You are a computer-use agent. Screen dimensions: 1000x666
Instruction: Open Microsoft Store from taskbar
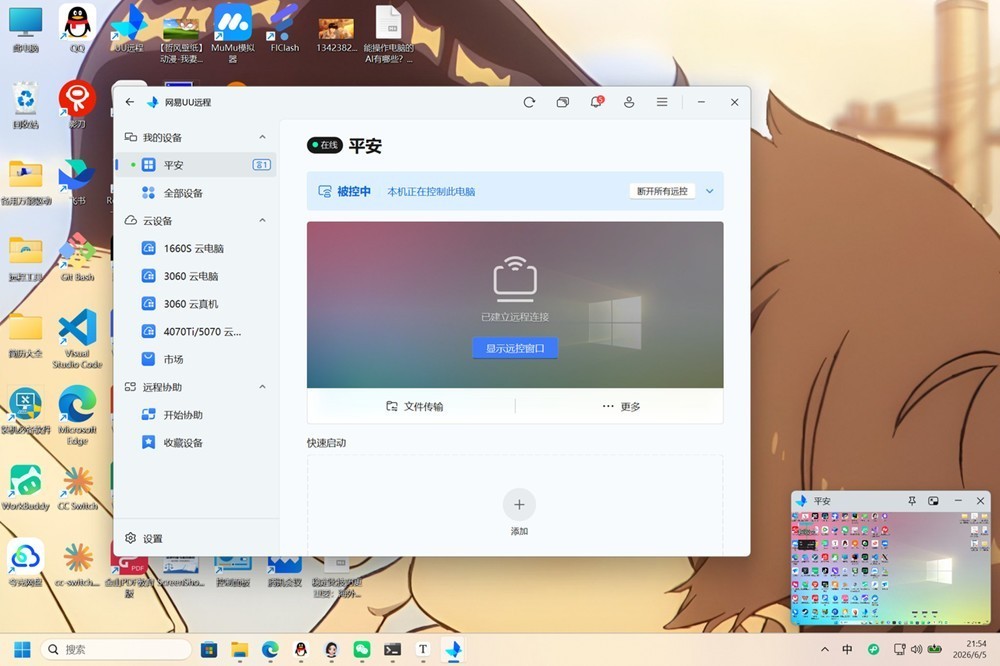209,649
